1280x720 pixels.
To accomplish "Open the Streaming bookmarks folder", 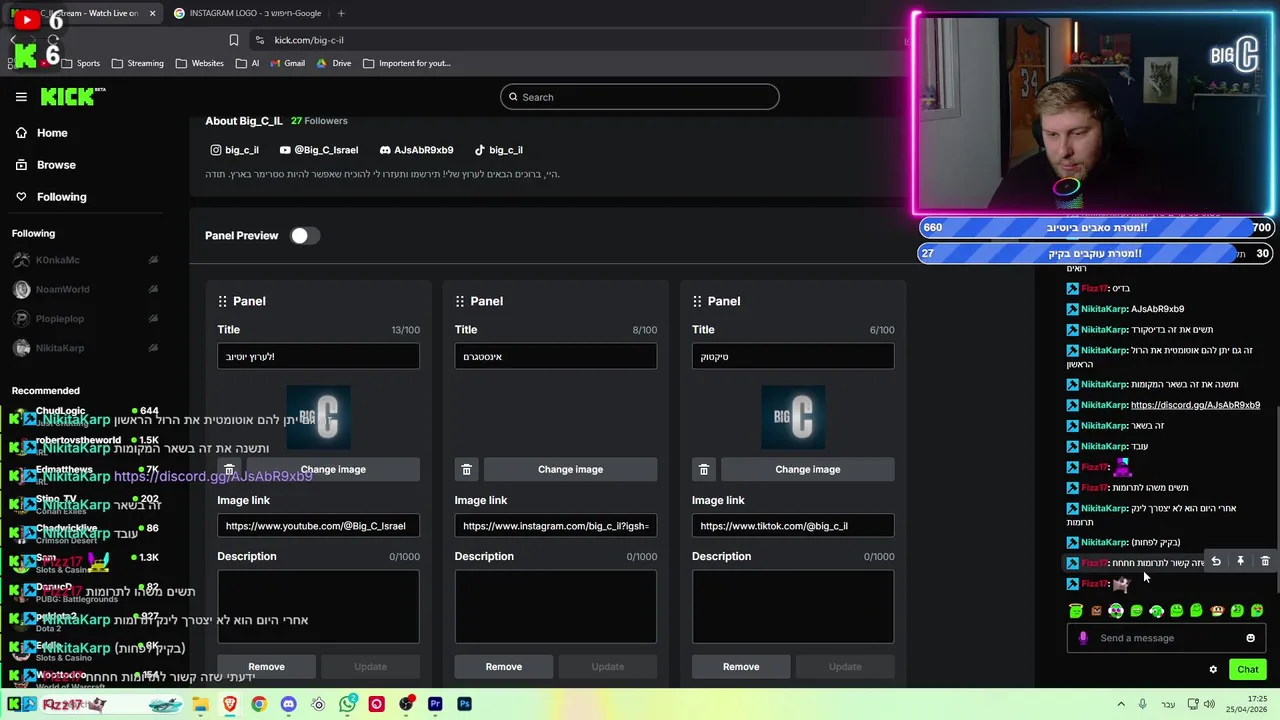I will 137,63.
